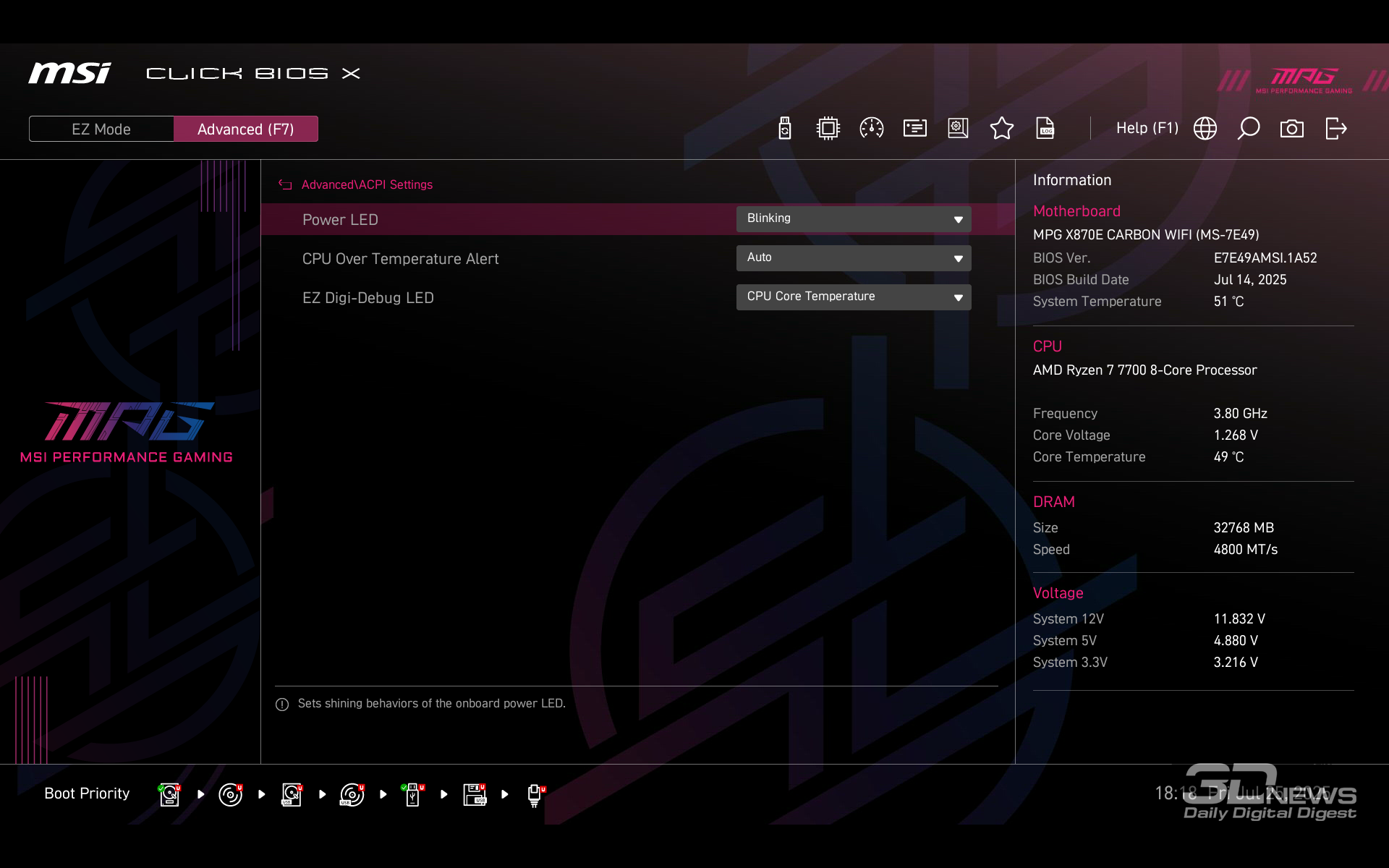Open CPU Over Temperature Alert Auto dropdown
The width and height of the screenshot is (1389, 868).
[854, 258]
